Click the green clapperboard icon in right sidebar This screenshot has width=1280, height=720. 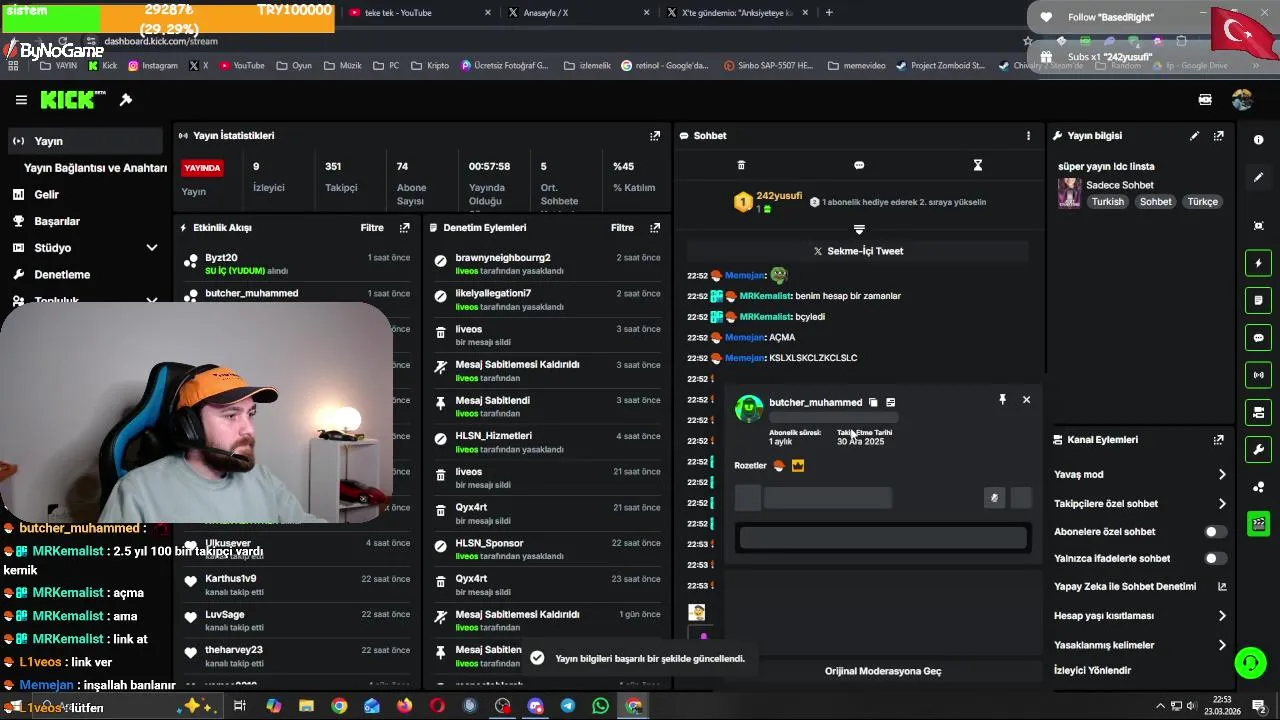[x=1259, y=523]
